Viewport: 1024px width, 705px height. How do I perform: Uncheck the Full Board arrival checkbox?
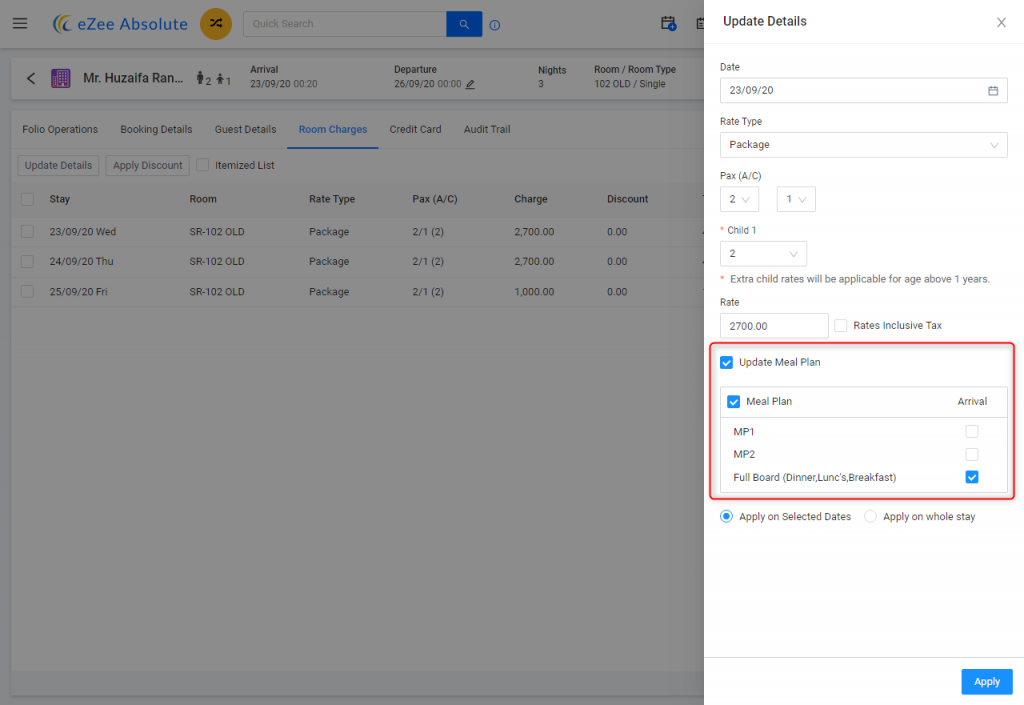pos(972,477)
